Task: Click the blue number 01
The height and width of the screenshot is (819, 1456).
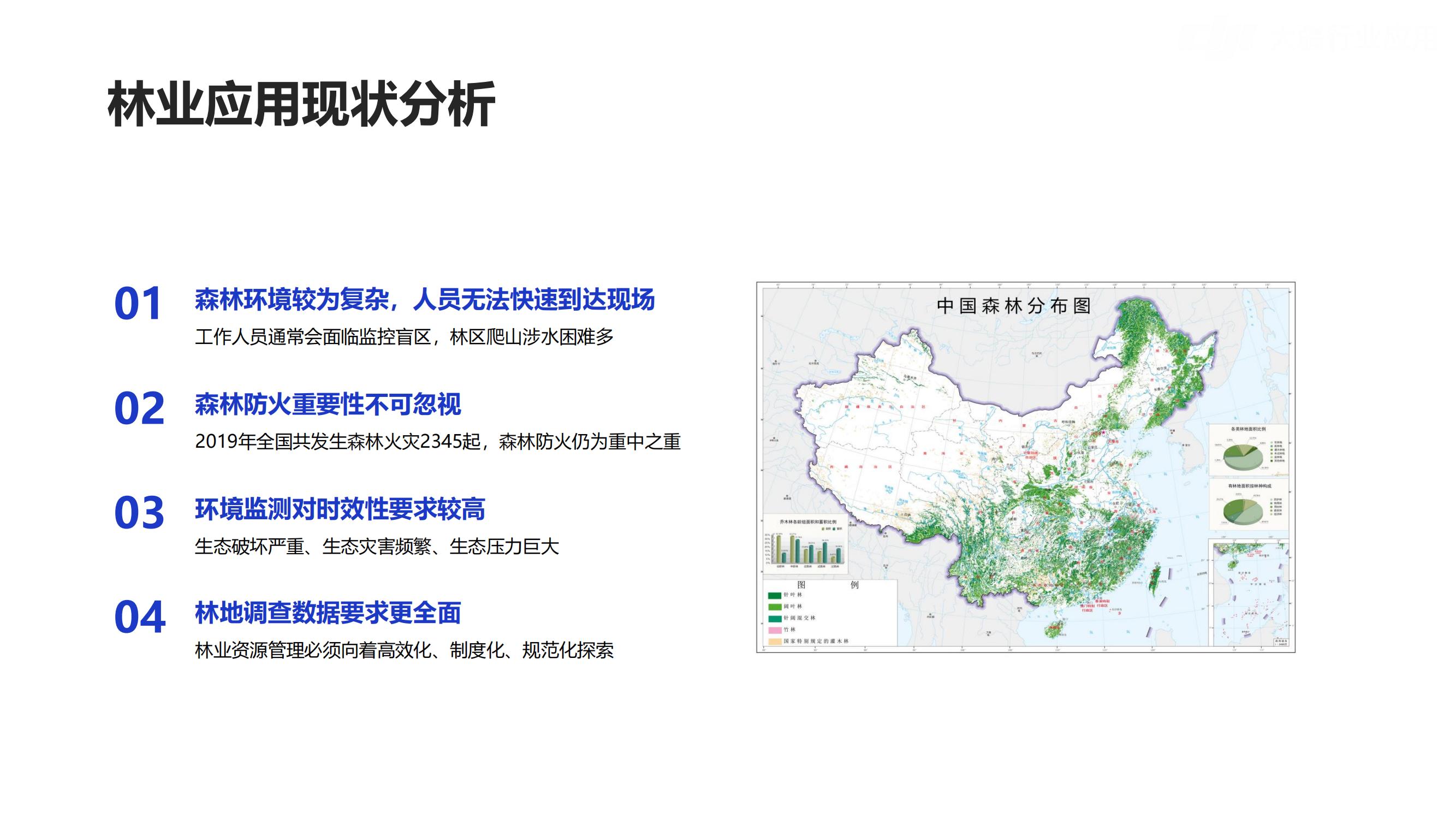Action: point(139,304)
